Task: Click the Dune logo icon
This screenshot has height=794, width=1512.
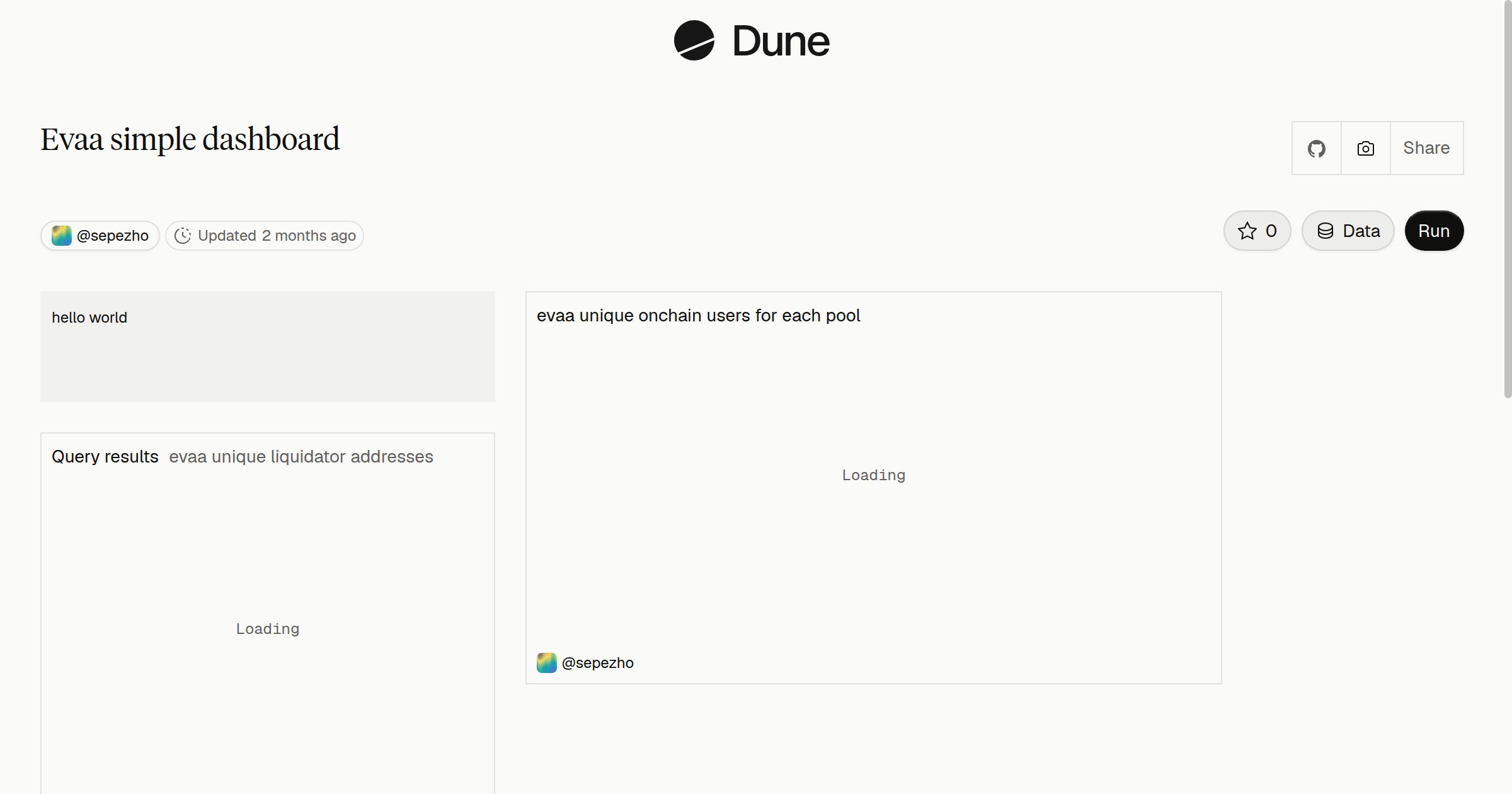Action: [x=694, y=40]
